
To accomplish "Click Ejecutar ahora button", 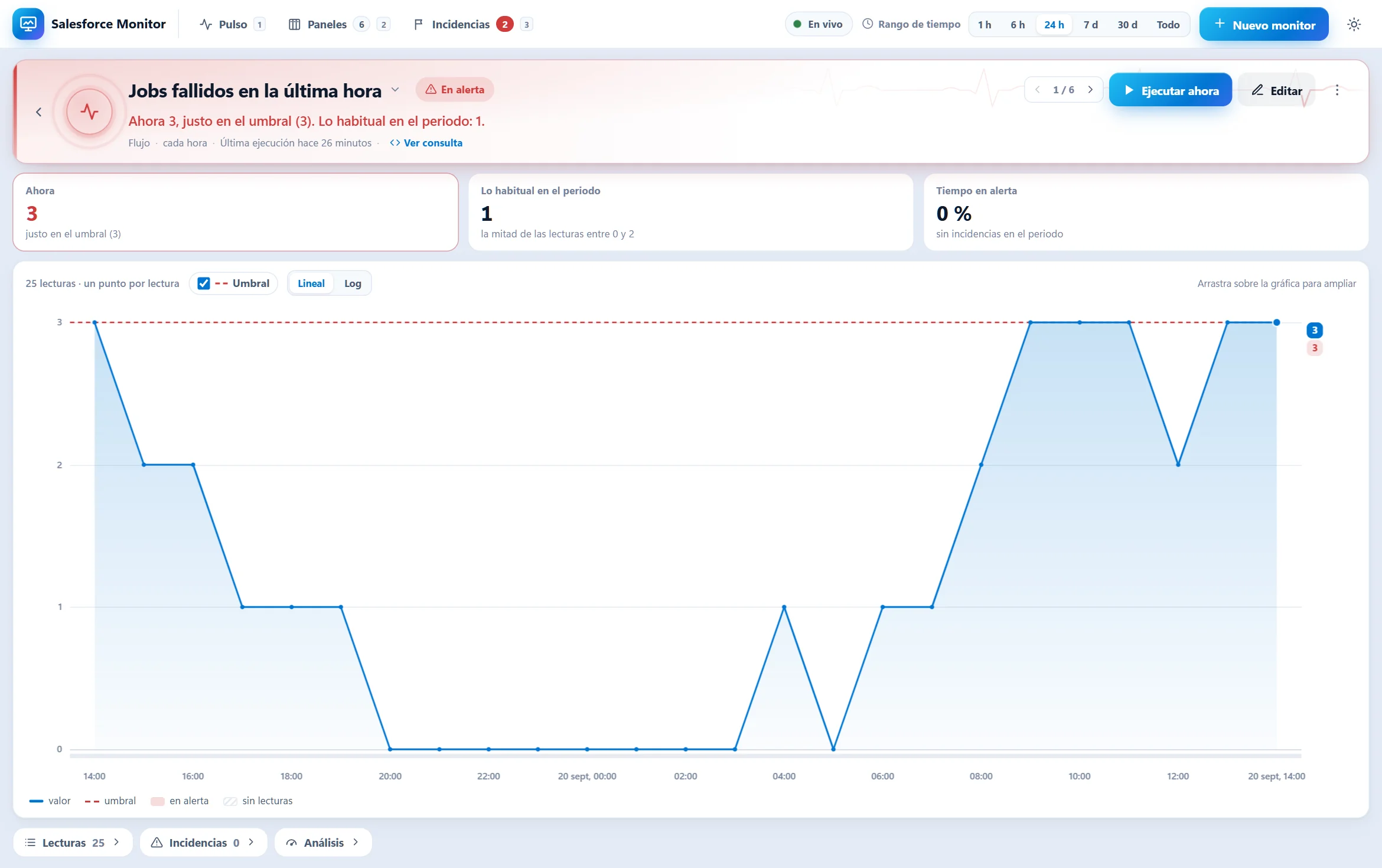I will click(x=1170, y=90).
